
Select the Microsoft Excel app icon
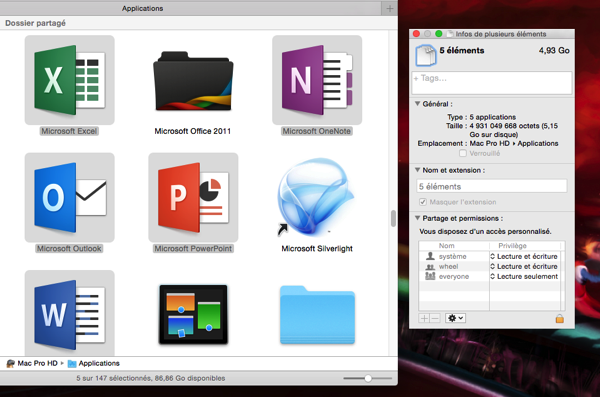(x=70, y=80)
